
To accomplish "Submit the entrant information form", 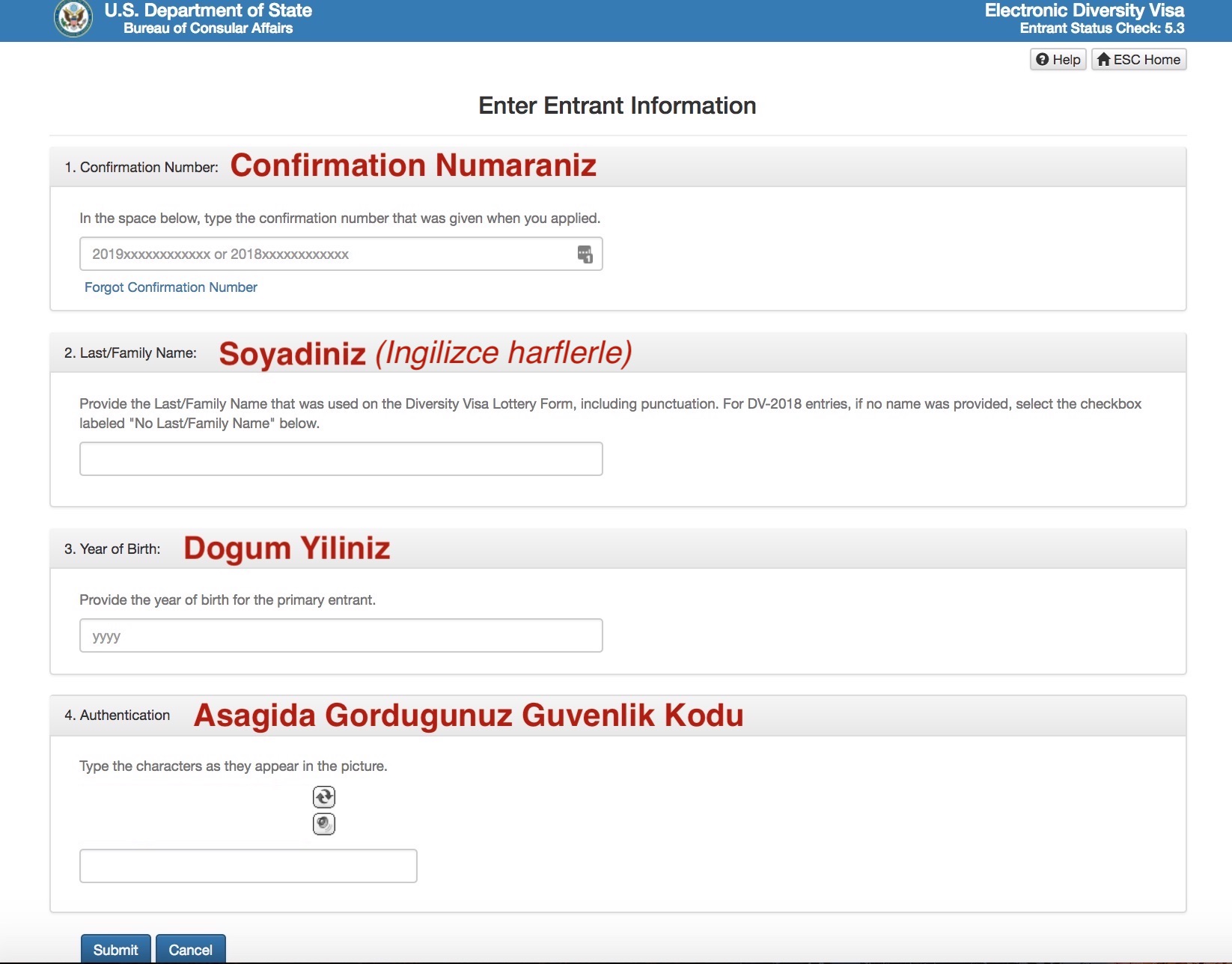I will pos(116,949).
